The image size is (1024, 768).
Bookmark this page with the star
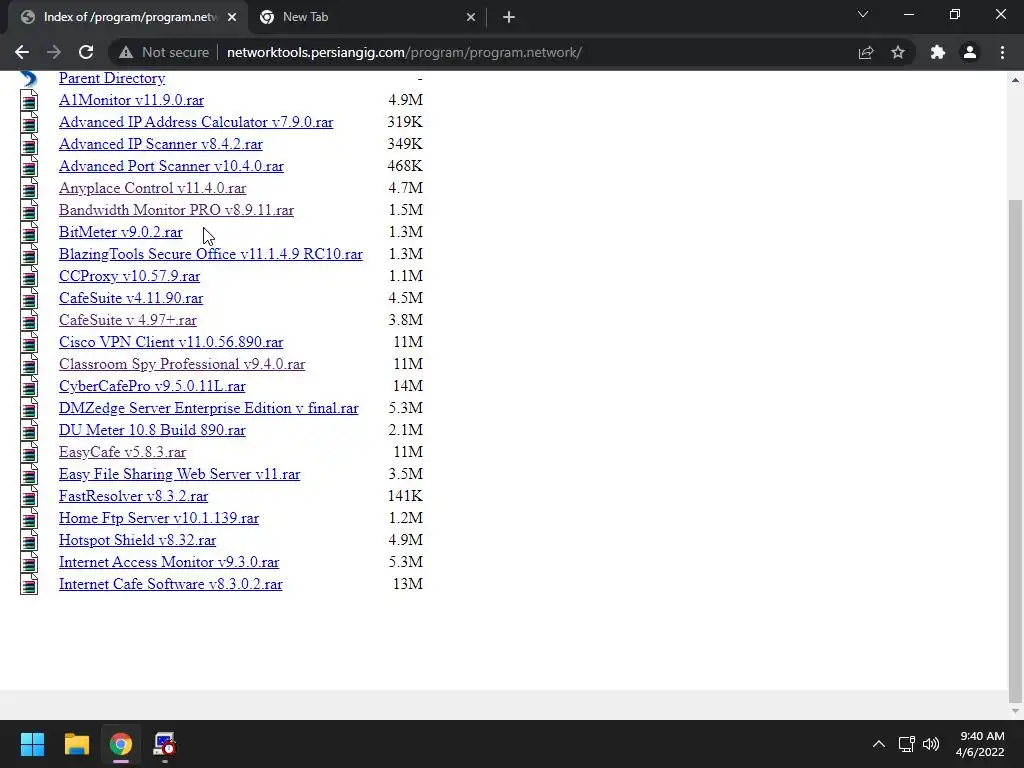point(898,52)
